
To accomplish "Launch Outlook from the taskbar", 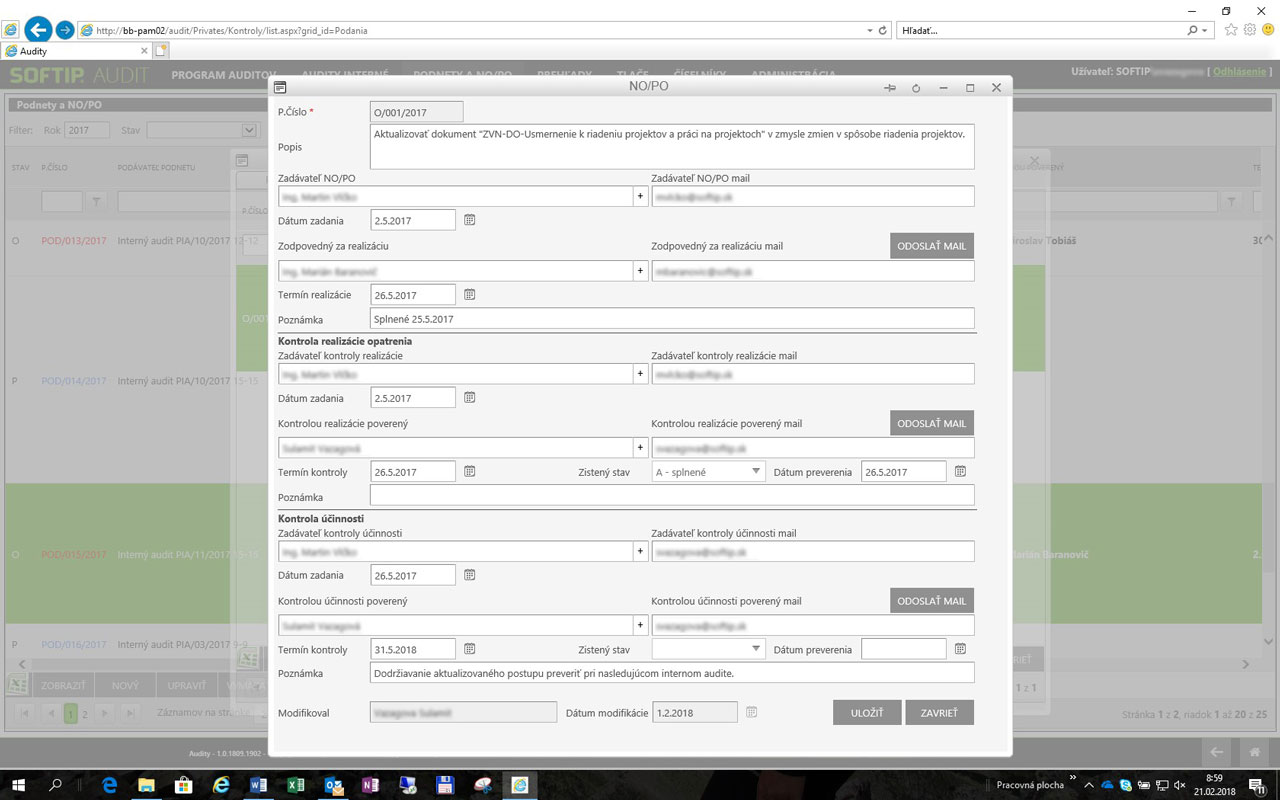I will point(334,785).
